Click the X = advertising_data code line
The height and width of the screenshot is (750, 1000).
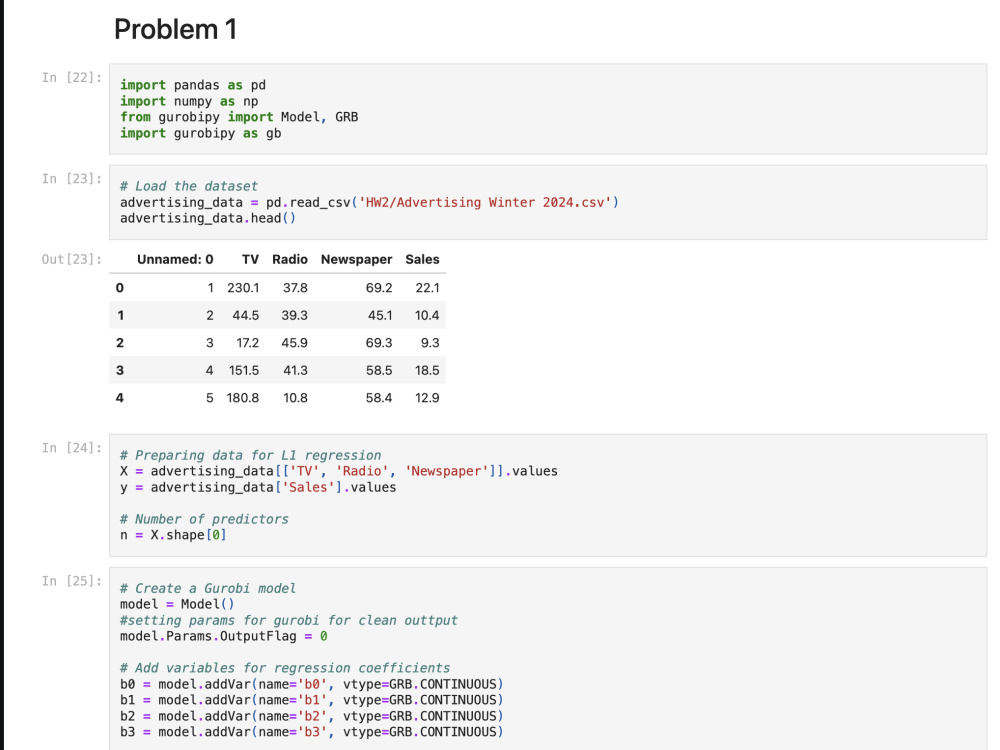tap(339, 471)
